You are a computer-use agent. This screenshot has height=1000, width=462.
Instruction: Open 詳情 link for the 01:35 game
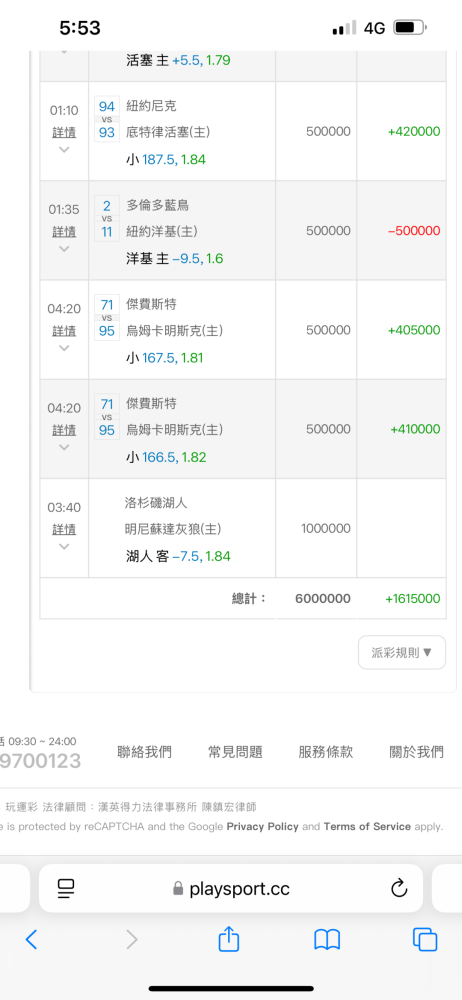click(x=64, y=232)
